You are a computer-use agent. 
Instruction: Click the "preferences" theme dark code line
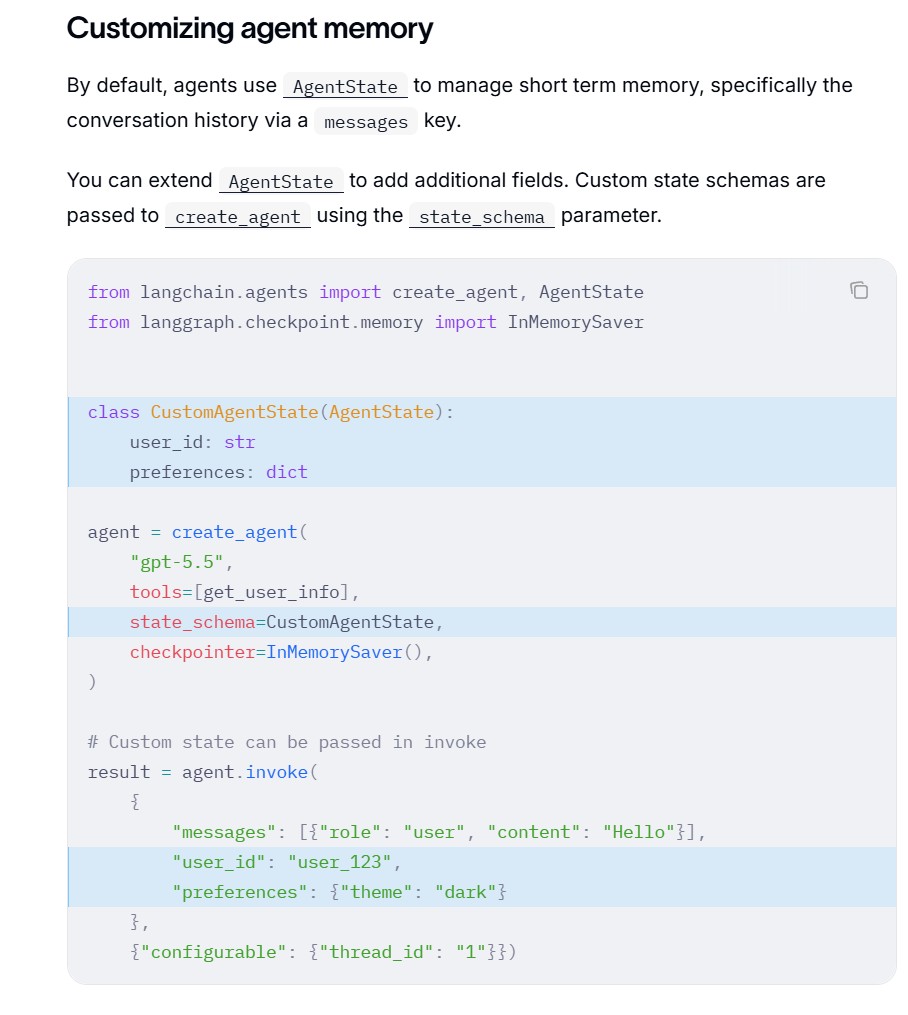[x=482, y=892]
